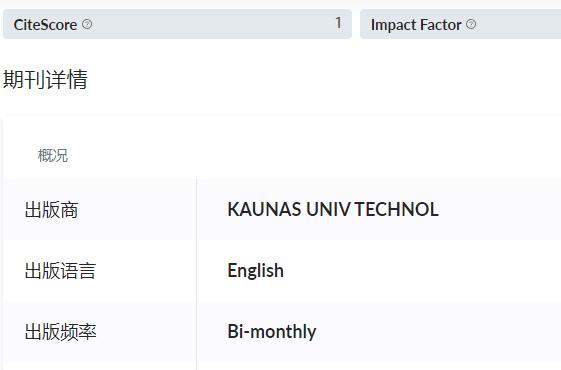Screen dimensions: 561x370
Task: Select the Bi-monthly frequency value
Action: [272, 332]
